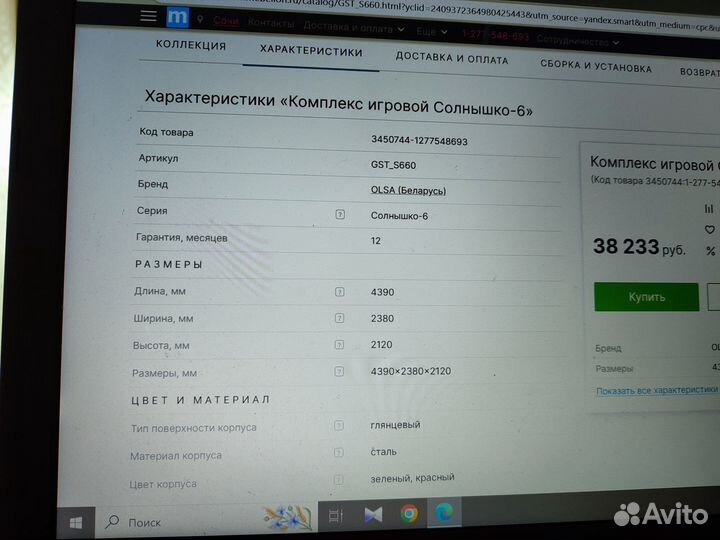Screen dimensions: 720x540
Task: Click the Гарантия, месяцев label
Action: click(181, 238)
